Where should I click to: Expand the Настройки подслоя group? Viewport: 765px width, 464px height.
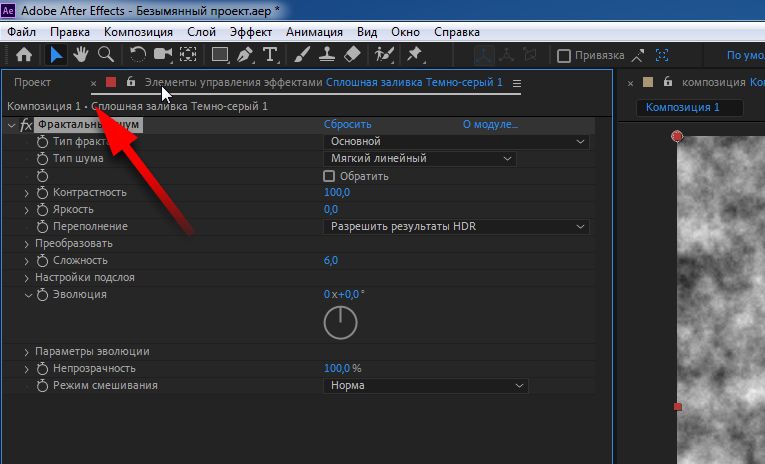[27, 278]
